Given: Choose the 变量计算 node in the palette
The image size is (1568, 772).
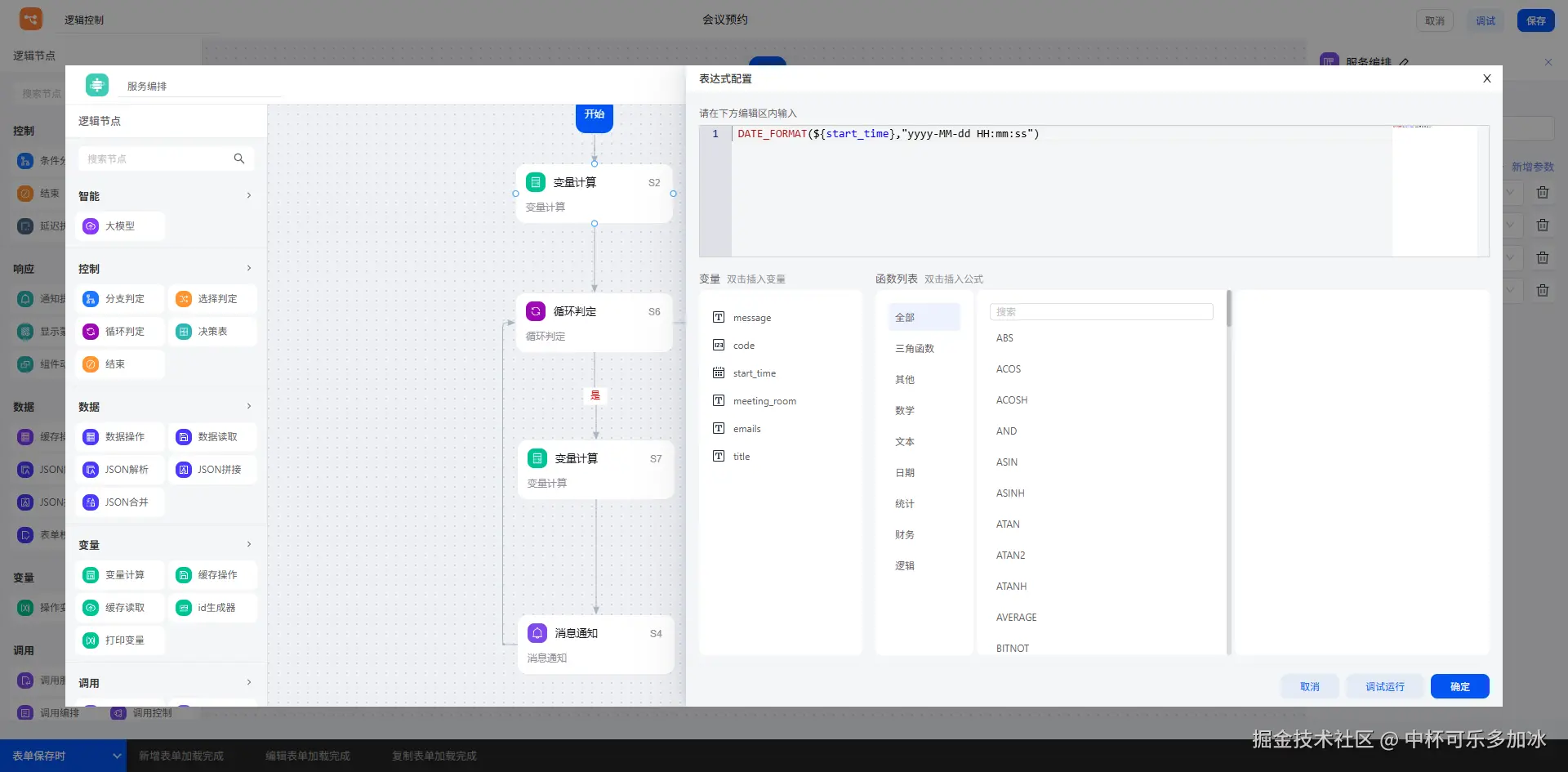Looking at the screenshot, I should pyautogui.click(x=120, y=575).
